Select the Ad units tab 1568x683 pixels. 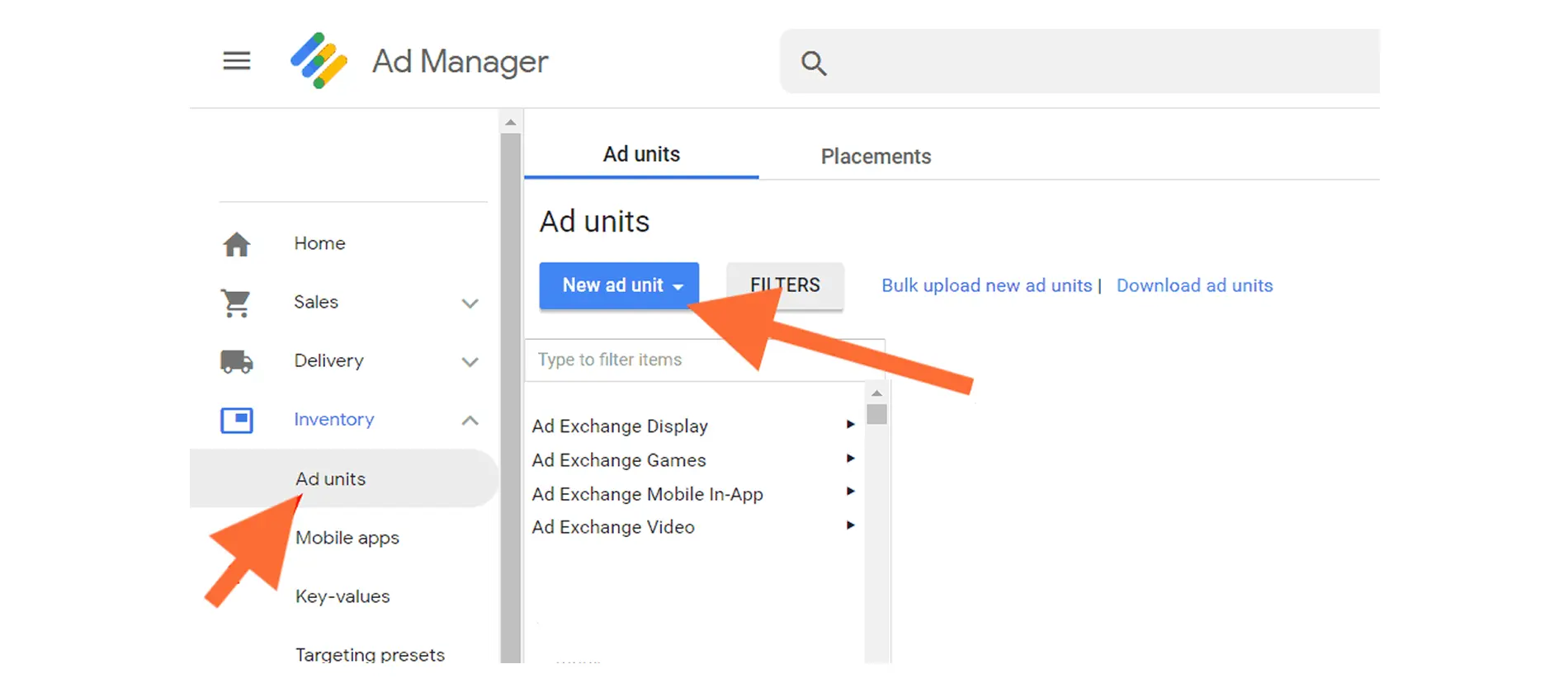pyautogui.click(x=641, y=155)
